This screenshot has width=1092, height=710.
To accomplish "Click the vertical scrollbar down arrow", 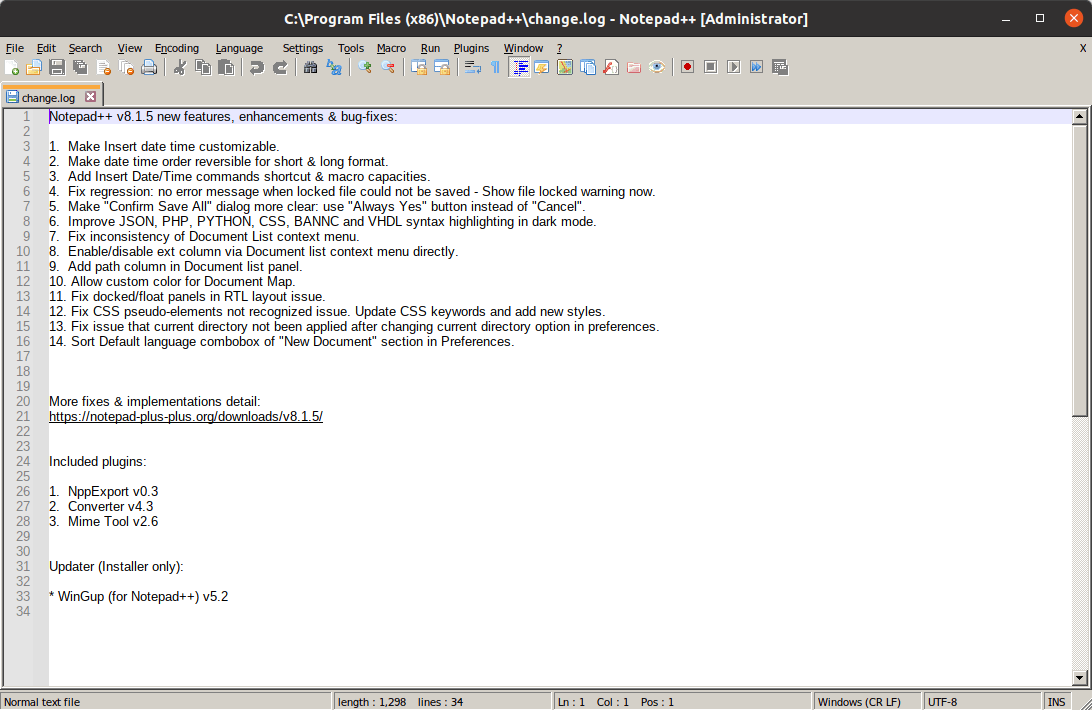I will click(x=1079, y=677).
